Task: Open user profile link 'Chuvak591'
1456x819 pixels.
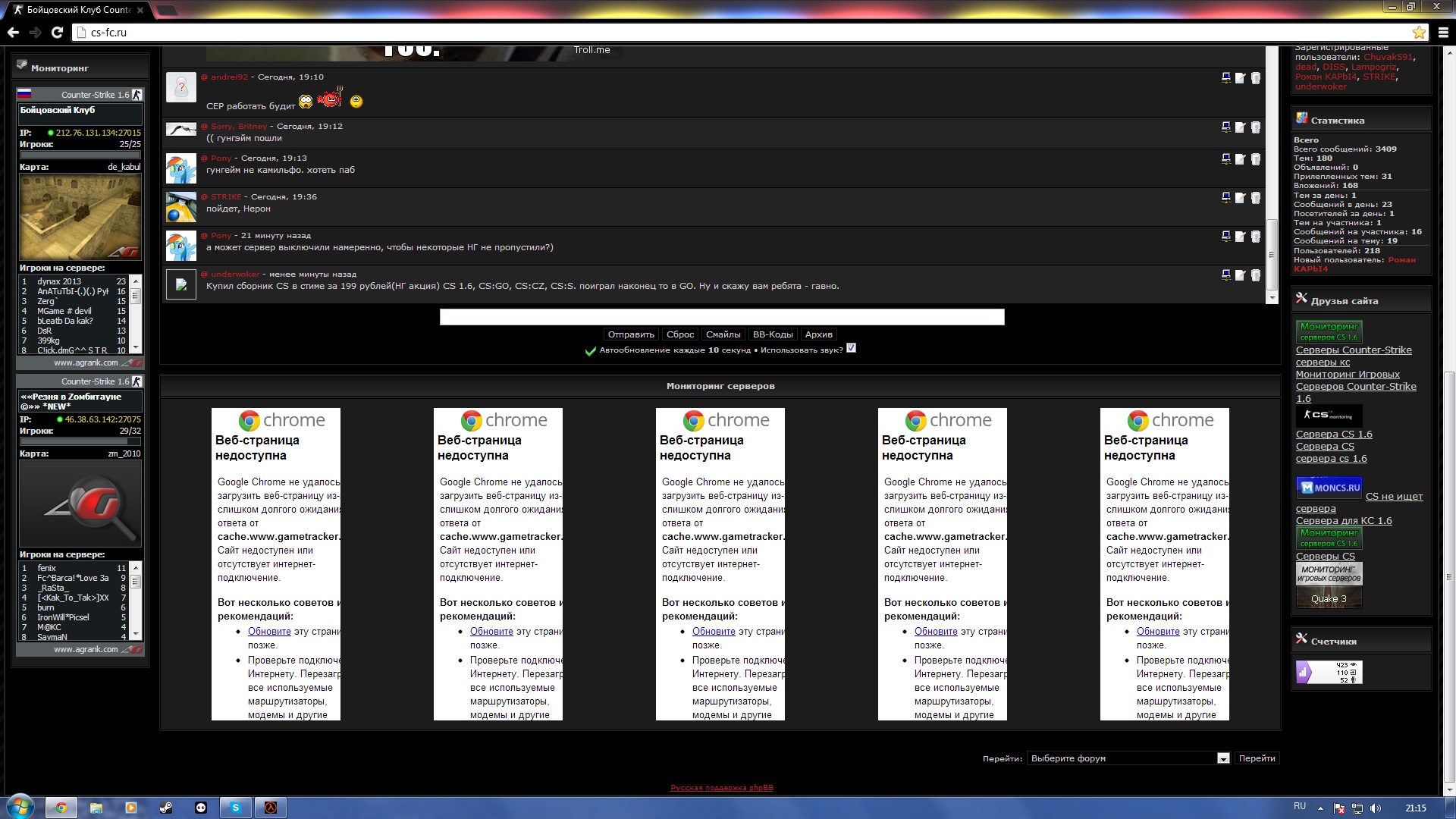Action: tap(1389, 57)
